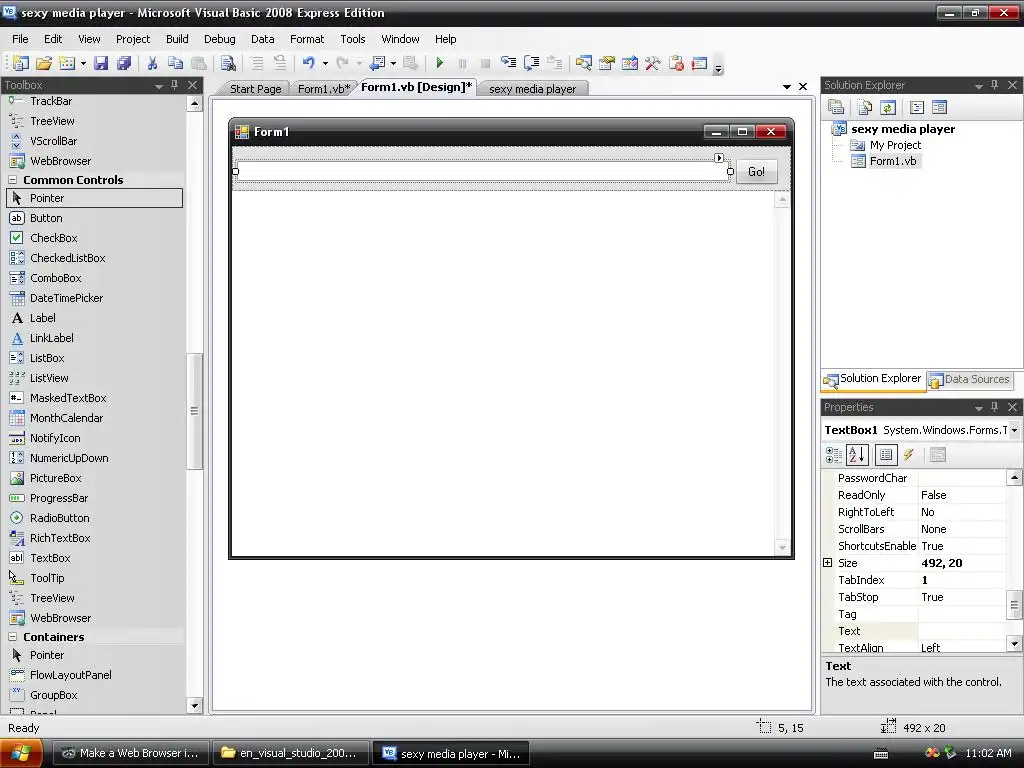This screenshot has width=1024, height=768.
Task: Open the Solution Explorer window position dropdown
Action: (x=978, y=86)
